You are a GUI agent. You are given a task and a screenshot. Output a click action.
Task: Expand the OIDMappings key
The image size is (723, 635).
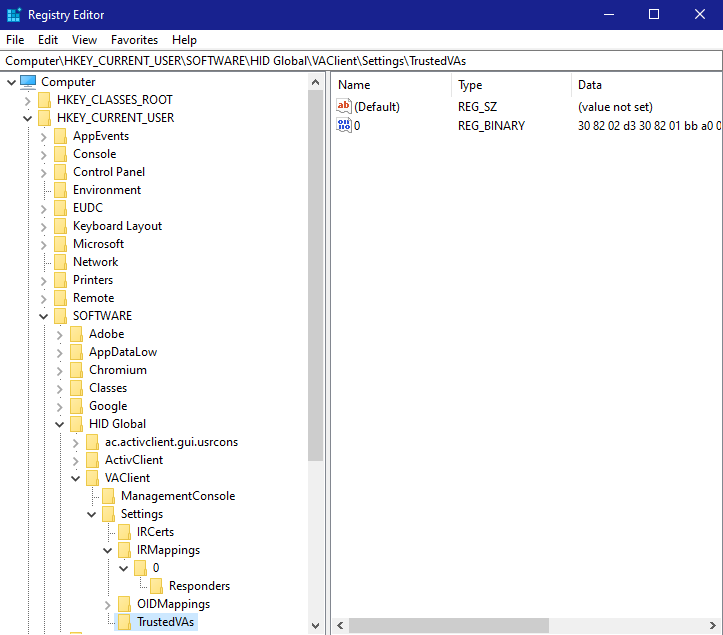pos(107,604)
